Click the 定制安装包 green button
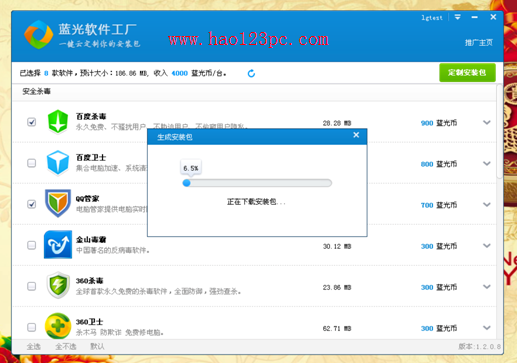 467,72
